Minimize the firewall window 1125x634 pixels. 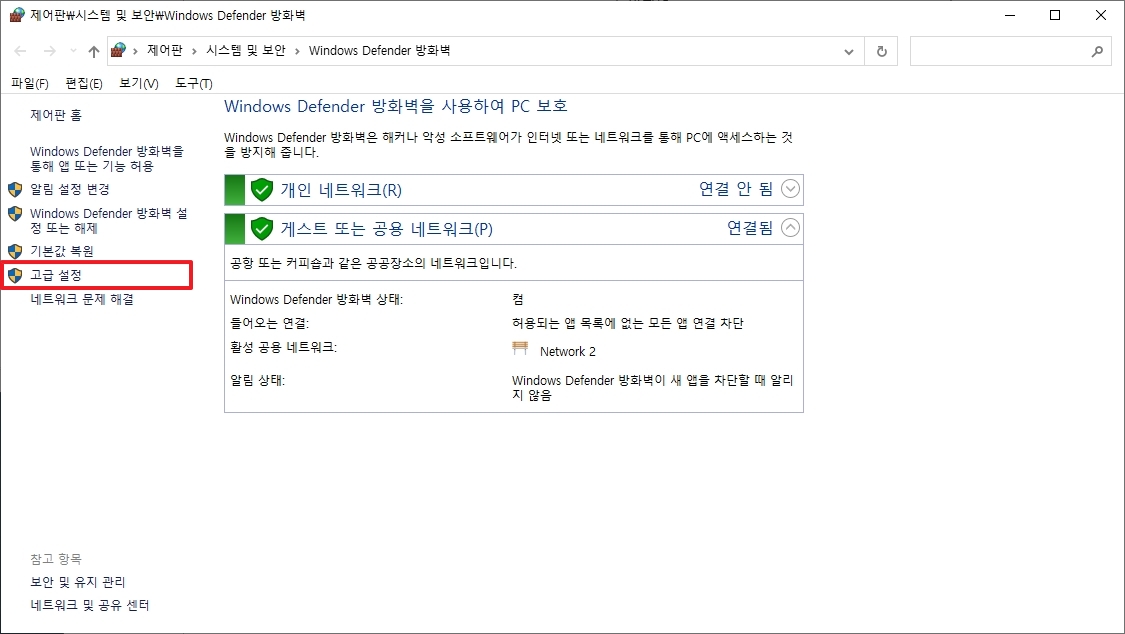tap(1010, 15)
